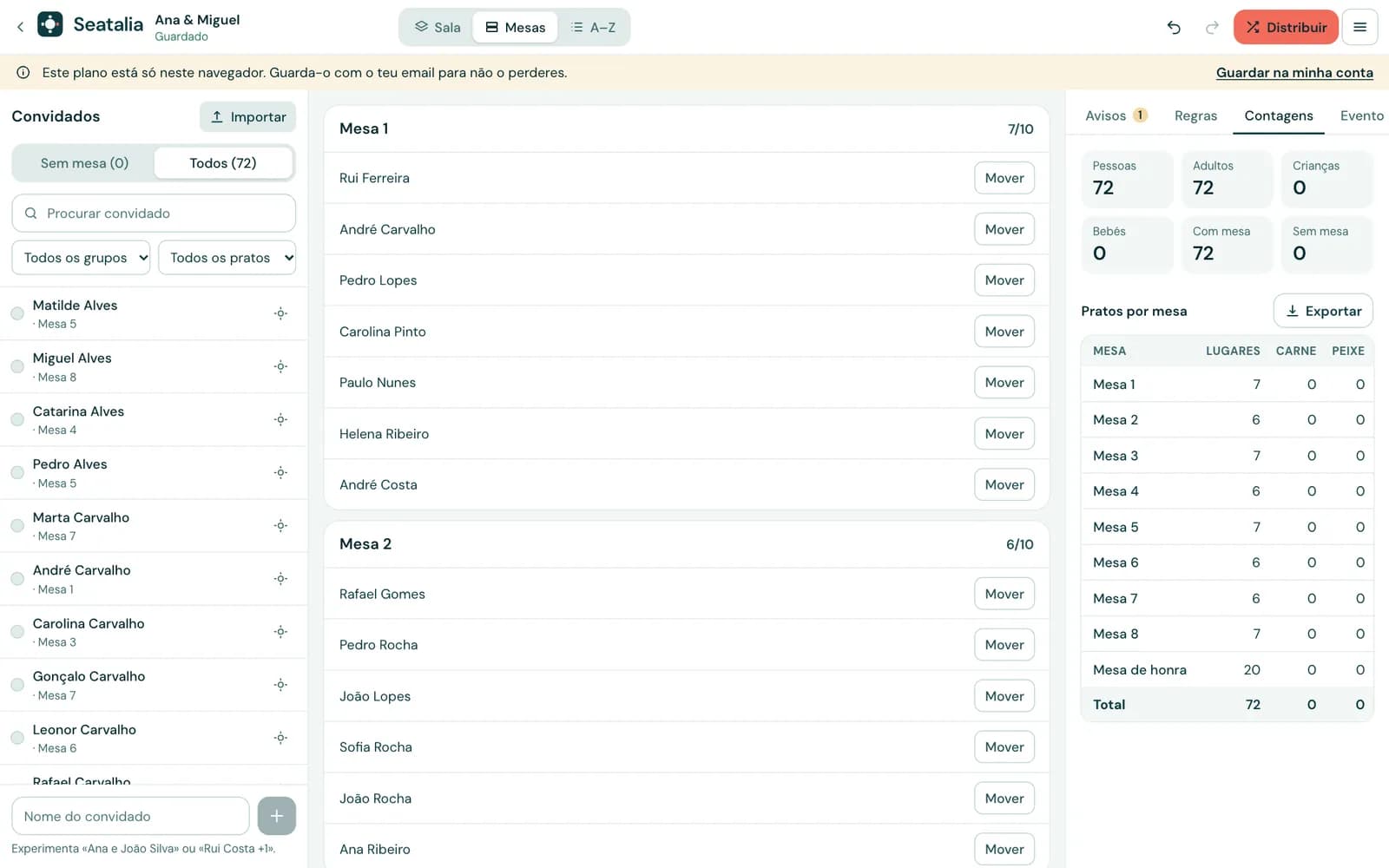Viewport: 1389px width, 868px height.
Task: Click the Seatalia logo icon
Action: pyautogui.click(x=50, y=24)
